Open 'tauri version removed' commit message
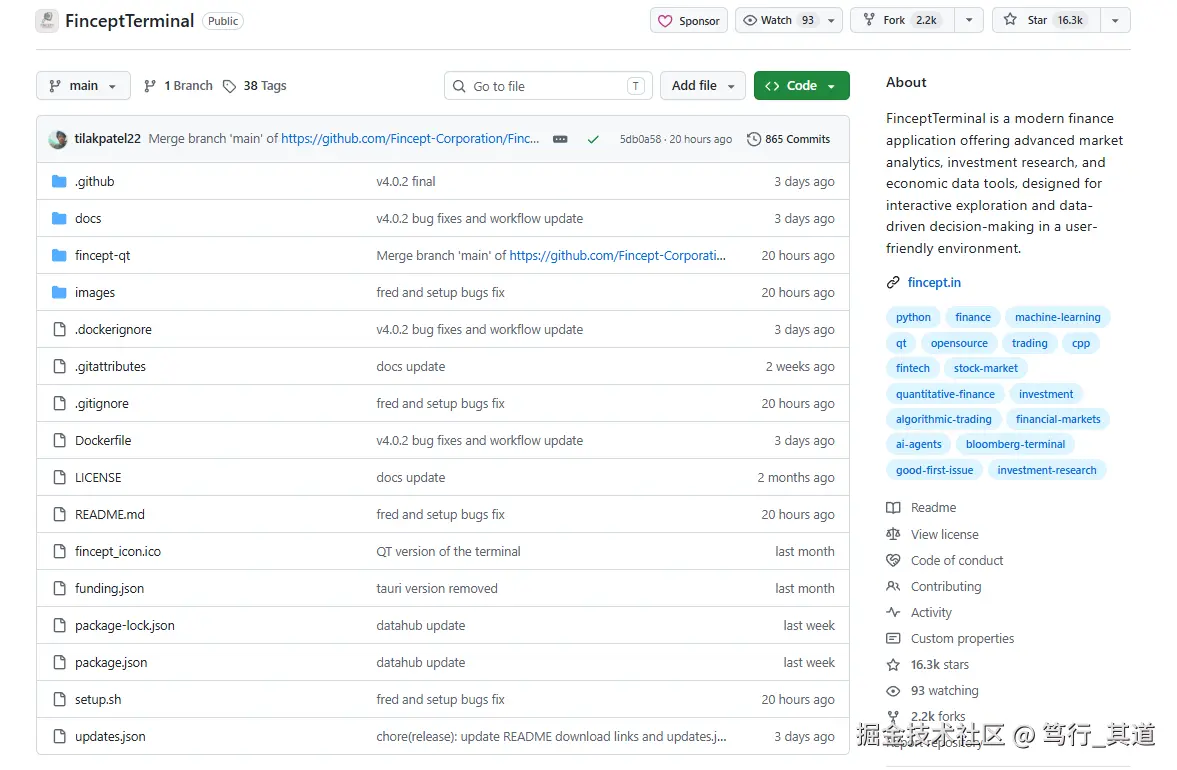The height and width of the screenshot is (770, 1177). (x=437, y=588)
